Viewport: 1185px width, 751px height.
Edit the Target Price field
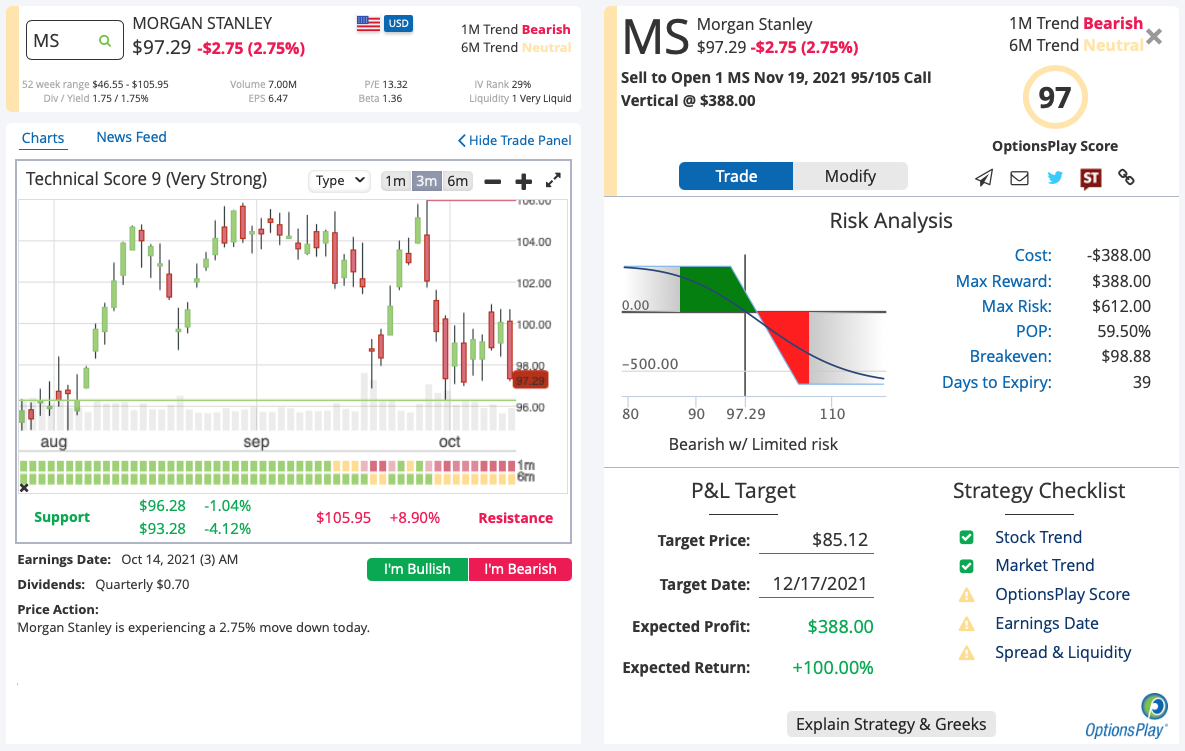coord(816,539)
